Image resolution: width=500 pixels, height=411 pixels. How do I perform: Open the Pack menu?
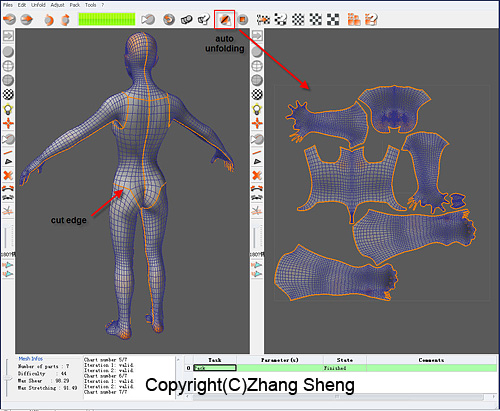75,5
